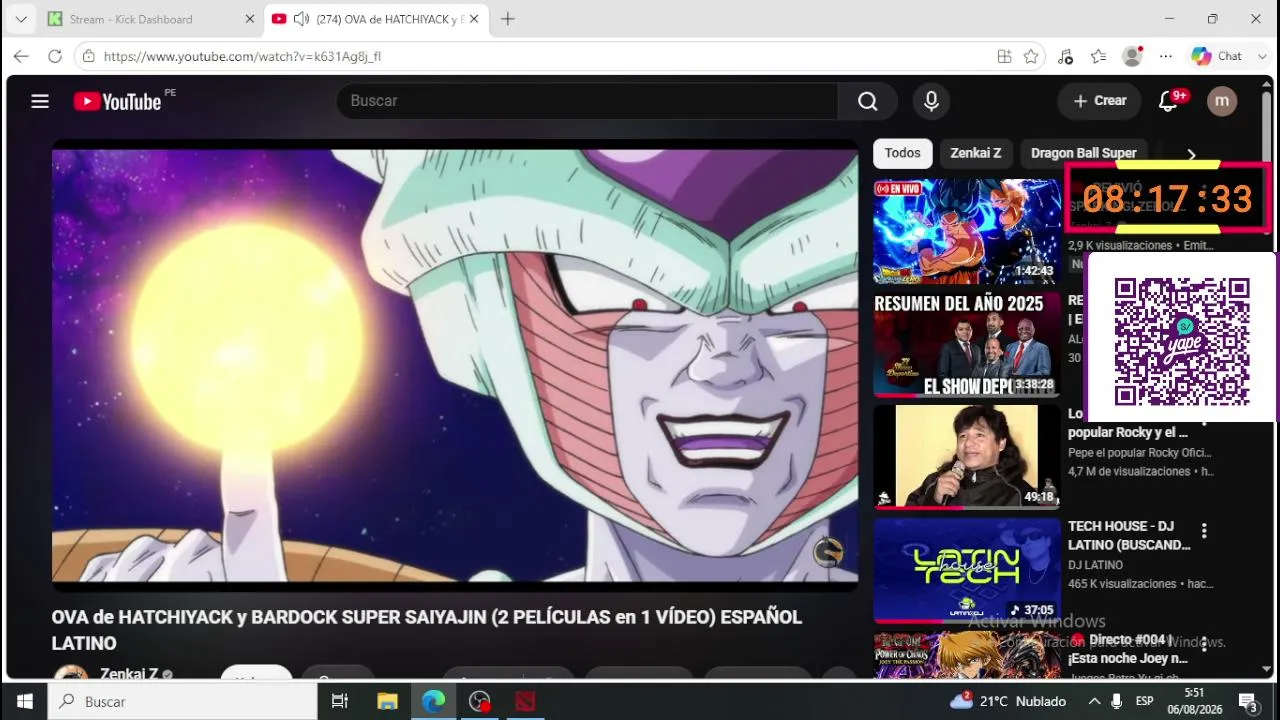
Task: Open File Explorer from the taskbar
Action: tap(387, 701)
